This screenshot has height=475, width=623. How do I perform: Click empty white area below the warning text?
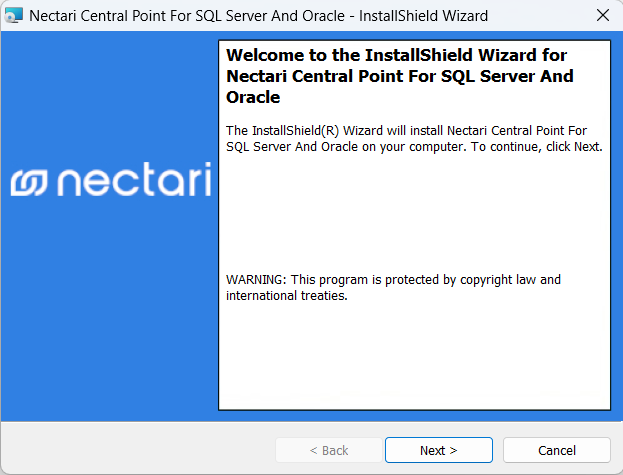[414, 355]
